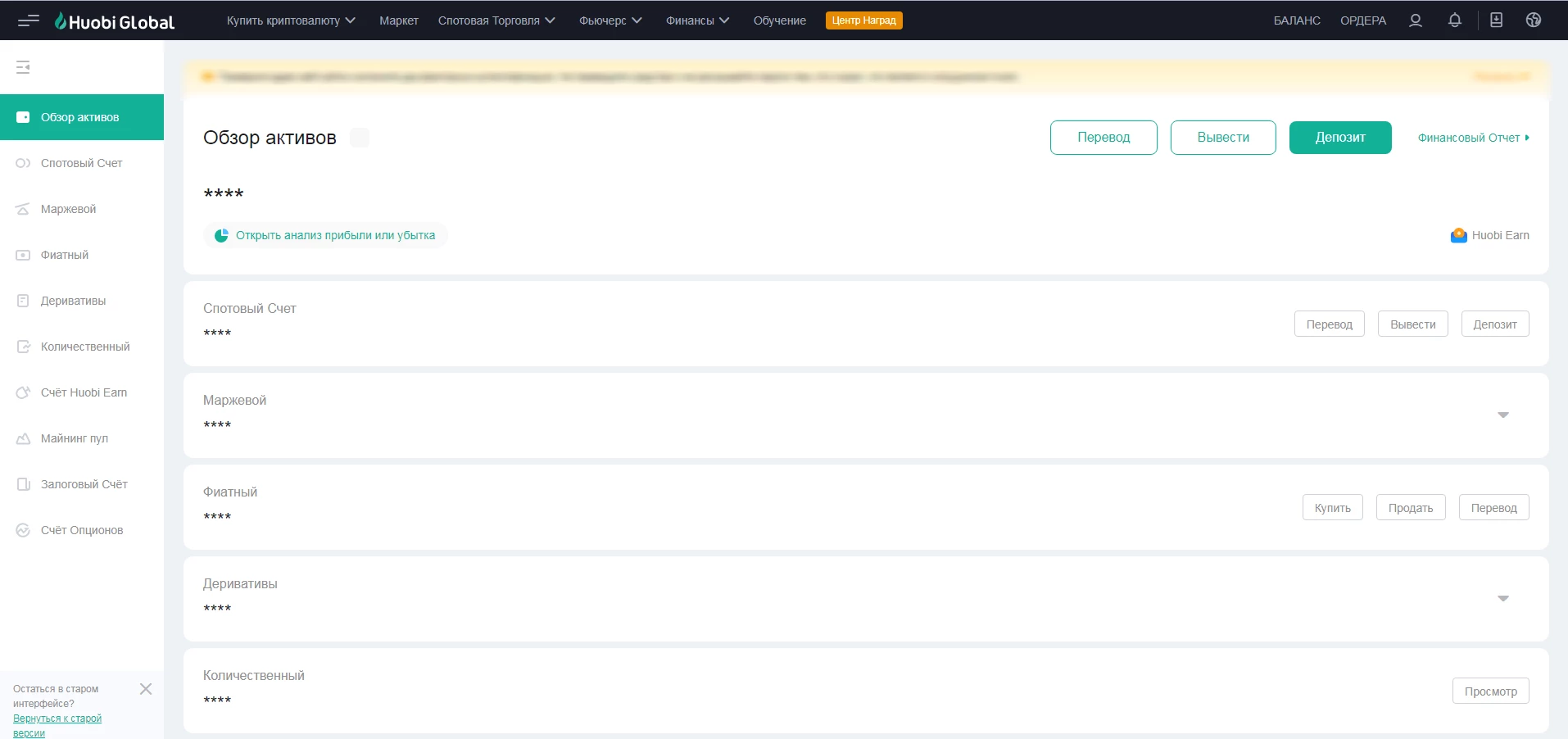1568x739 pixels.
Task: Select Залоговый Счёт in the sidebar
Action: tap(82, 484)
